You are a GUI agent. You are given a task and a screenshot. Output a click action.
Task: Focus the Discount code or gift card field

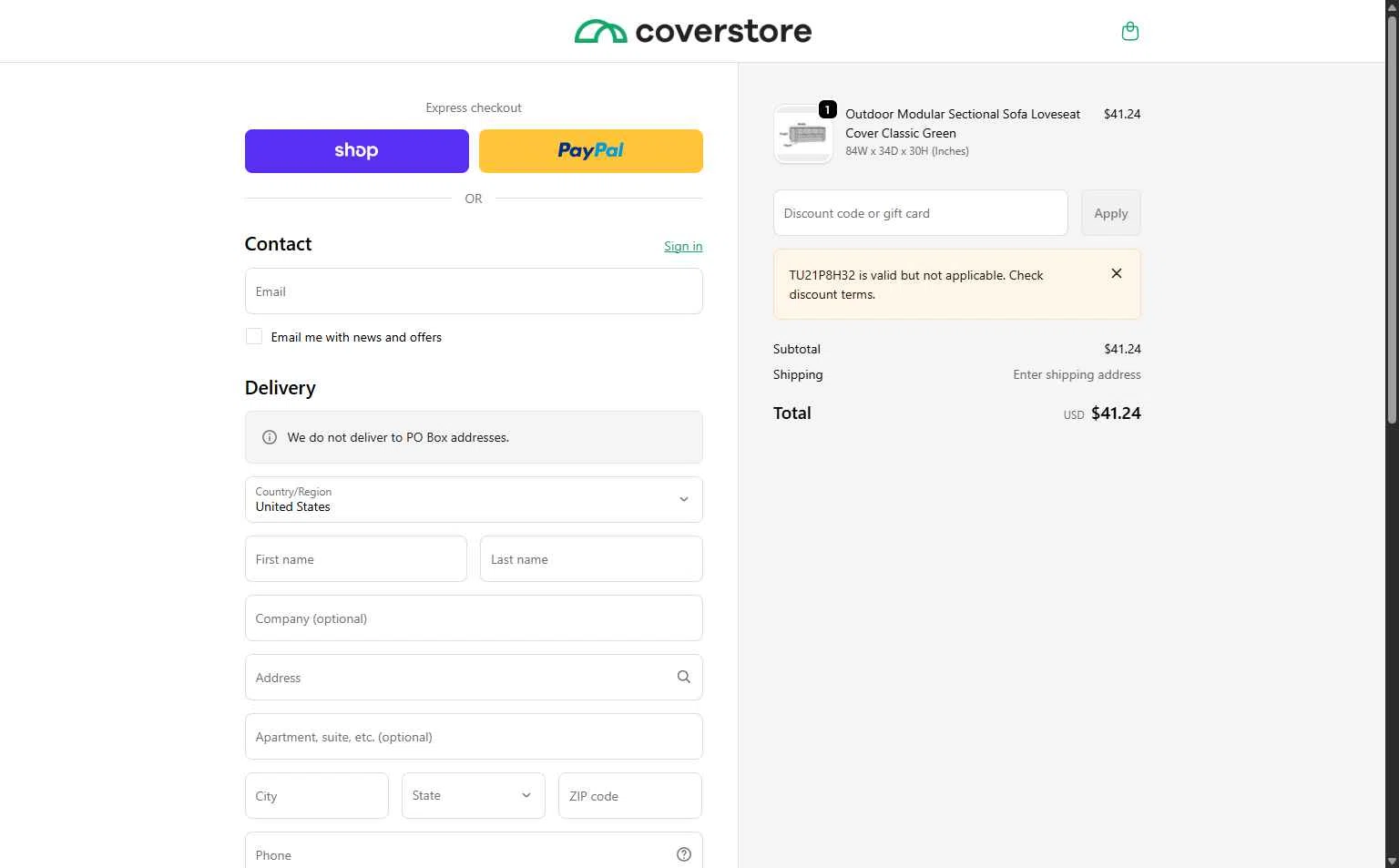pyautogui.click(x=921, y=213)
